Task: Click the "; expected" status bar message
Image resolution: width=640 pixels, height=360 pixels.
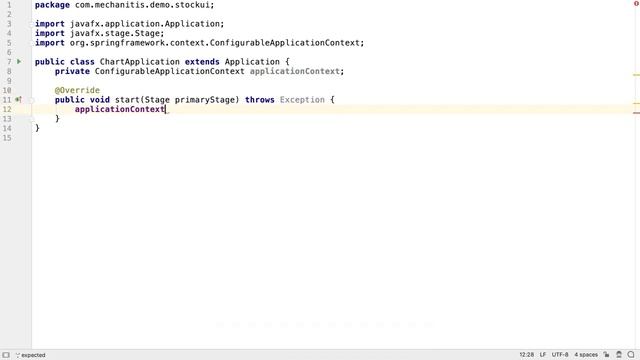Action: (x=31, y=355)
